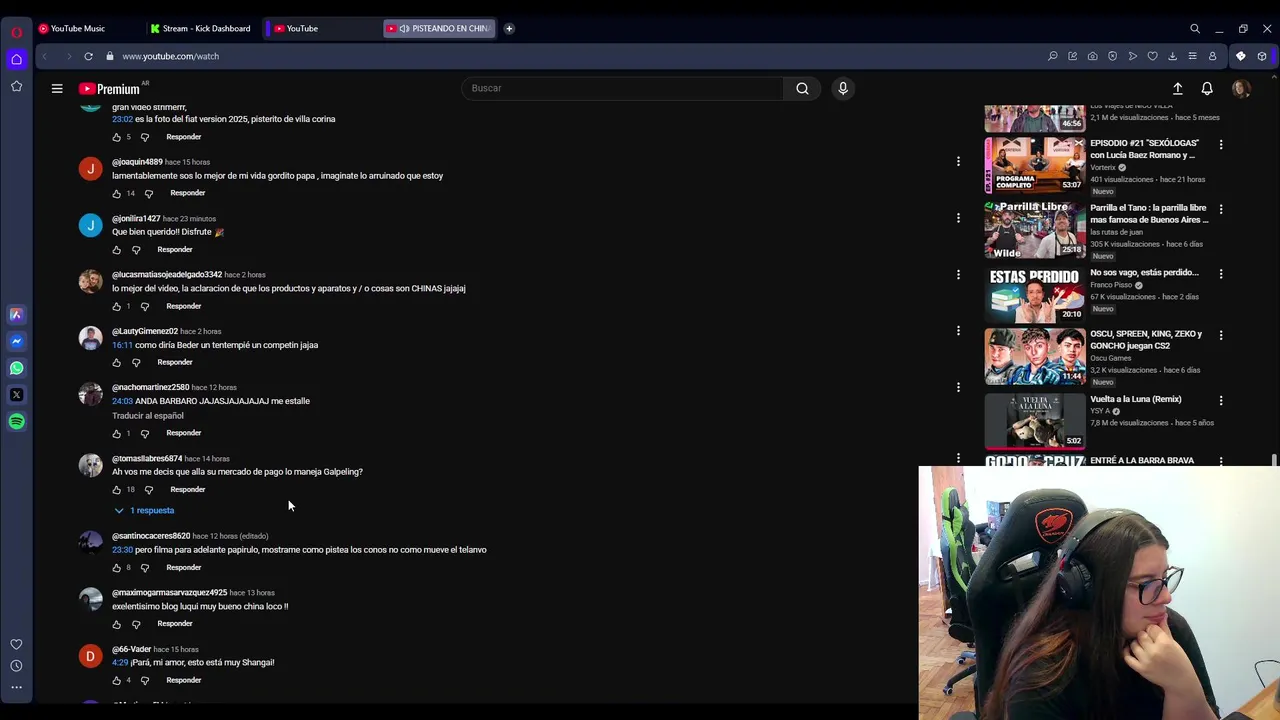
Task: Open the downloads toolbar icon
Action: coord(1172,56)
